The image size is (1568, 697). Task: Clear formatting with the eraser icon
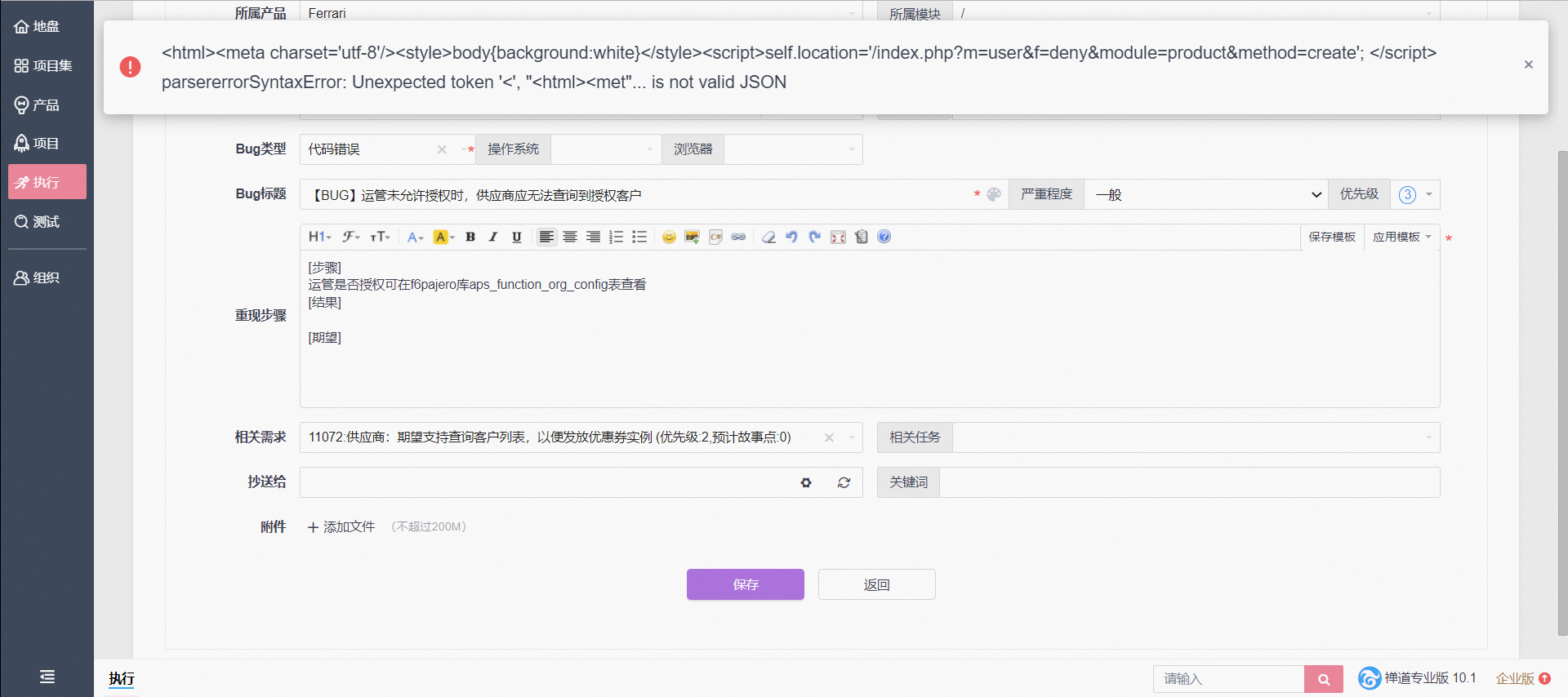[768, 237]
